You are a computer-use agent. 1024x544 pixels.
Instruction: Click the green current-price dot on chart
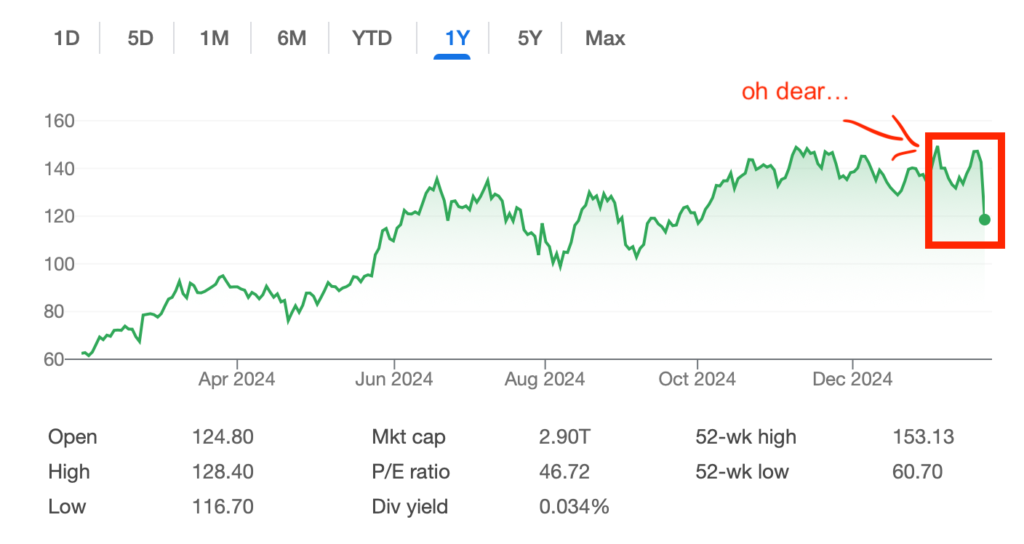point(985,219)
